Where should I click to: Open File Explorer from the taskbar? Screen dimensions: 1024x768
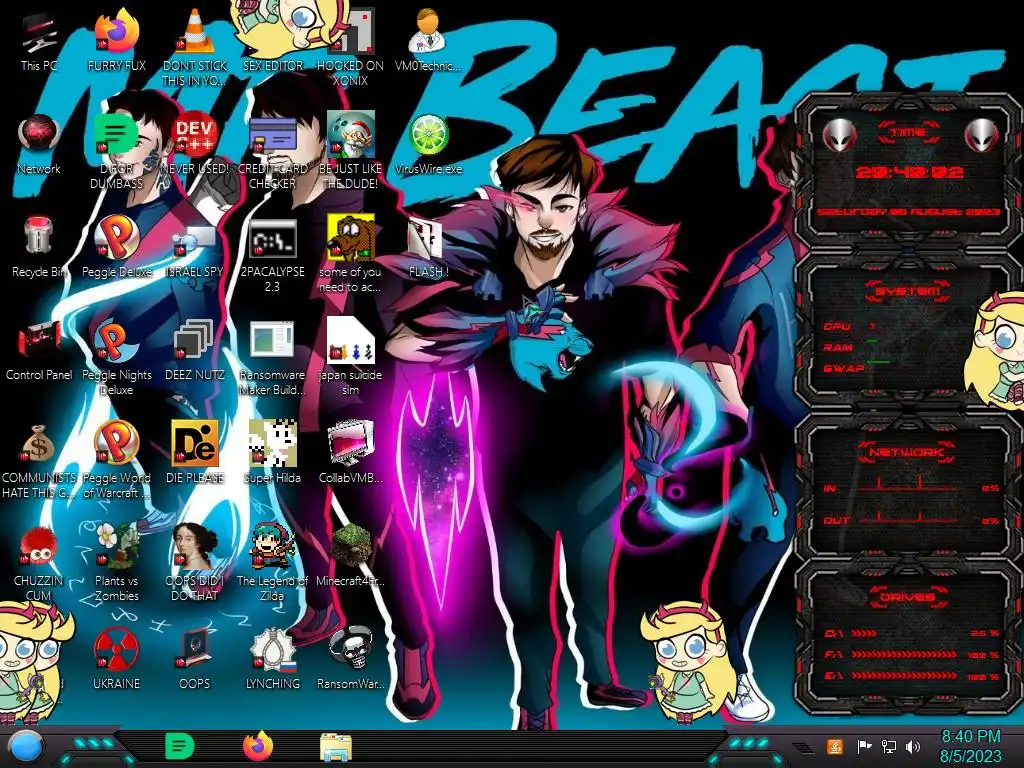336,747
